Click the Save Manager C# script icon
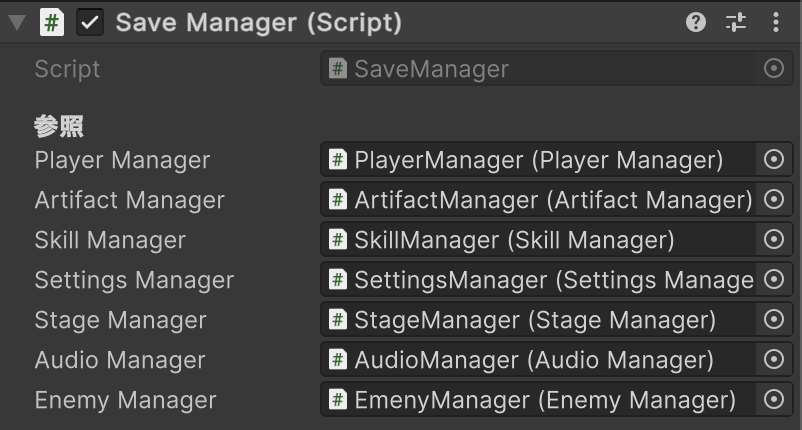Image resolution: width=802 pixels, height=430 pixels. (52, 22)
